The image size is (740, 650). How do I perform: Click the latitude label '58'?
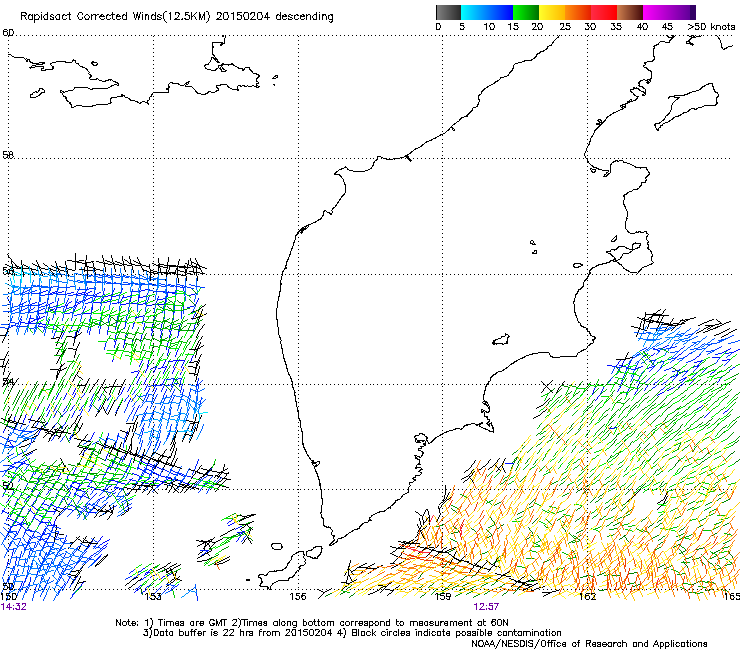tap(8, 155)
